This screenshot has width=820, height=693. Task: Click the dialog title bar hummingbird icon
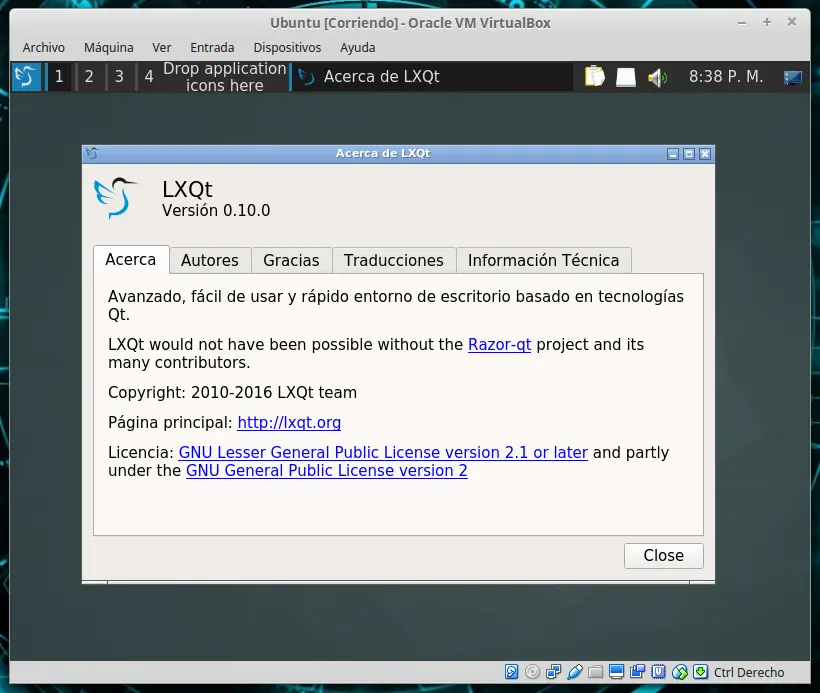(92, 154)
